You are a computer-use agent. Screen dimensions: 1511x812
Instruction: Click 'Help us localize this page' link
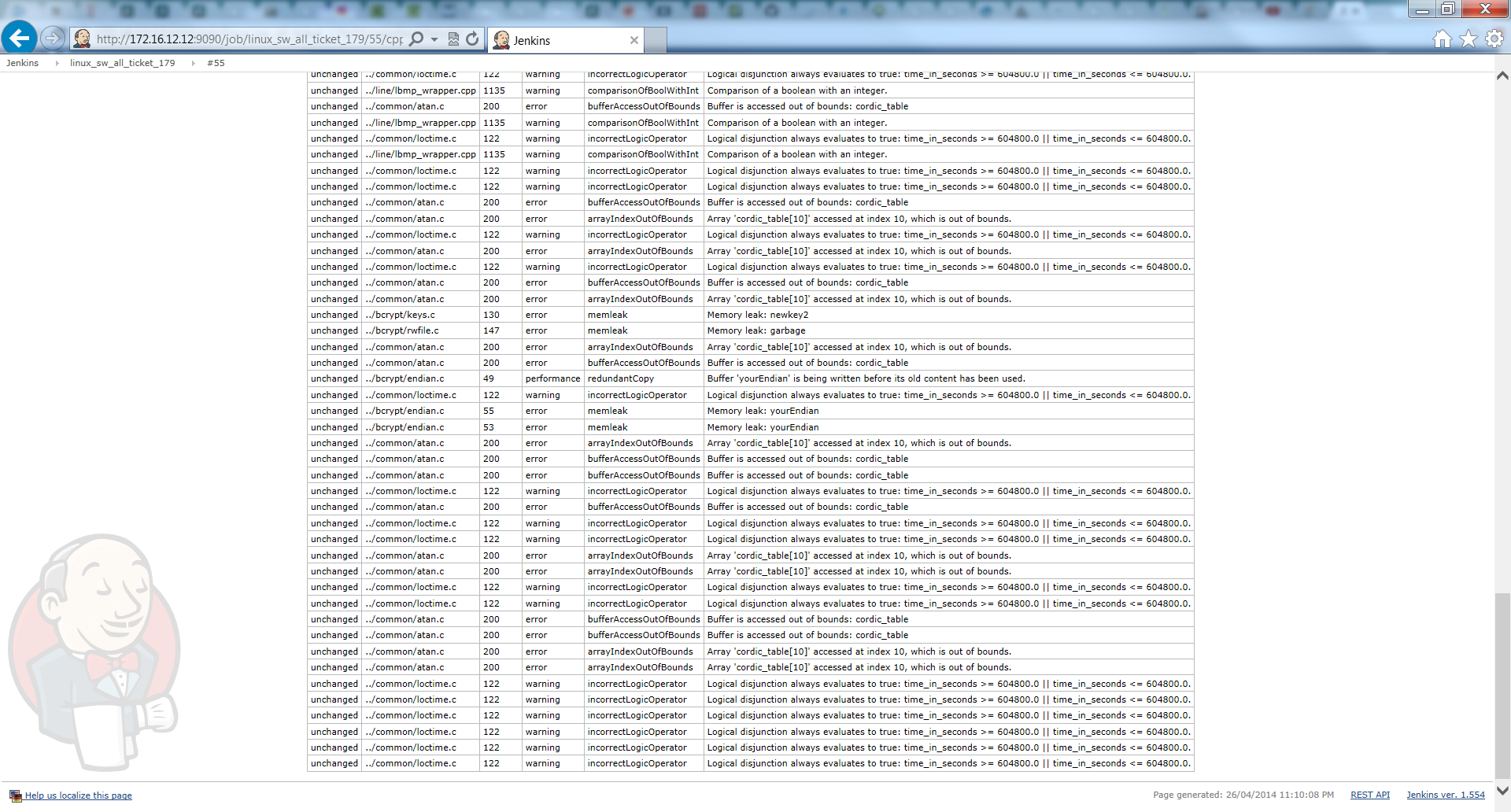tap(78, 795)
